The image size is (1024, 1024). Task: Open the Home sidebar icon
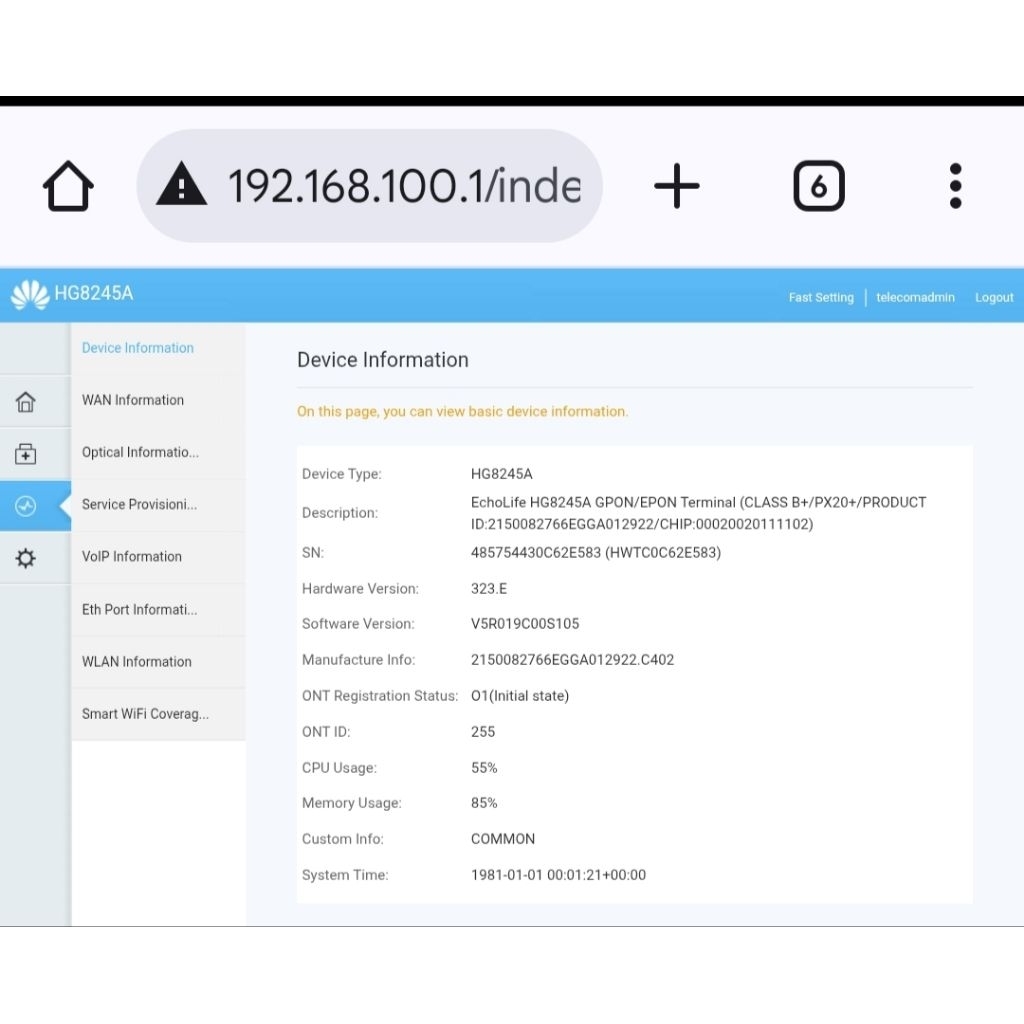[x=26, y=402]
